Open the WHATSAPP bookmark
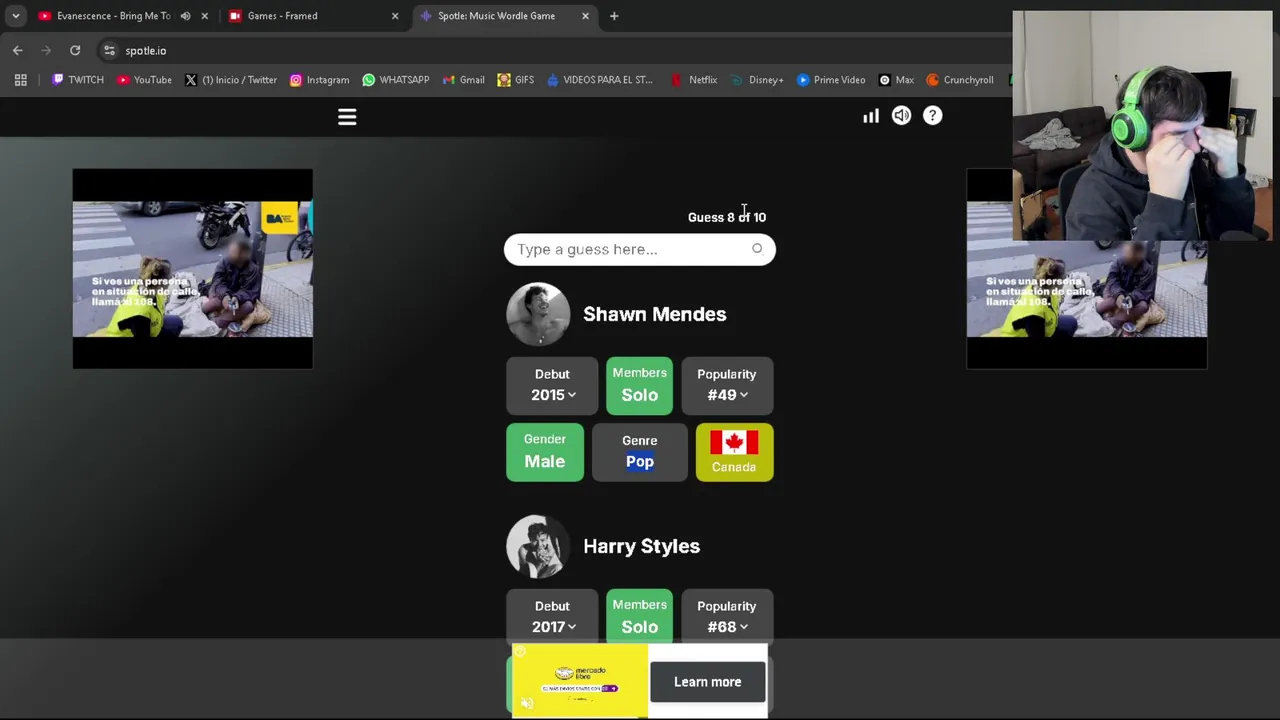The image size is (1280, 720). [395, 80]
